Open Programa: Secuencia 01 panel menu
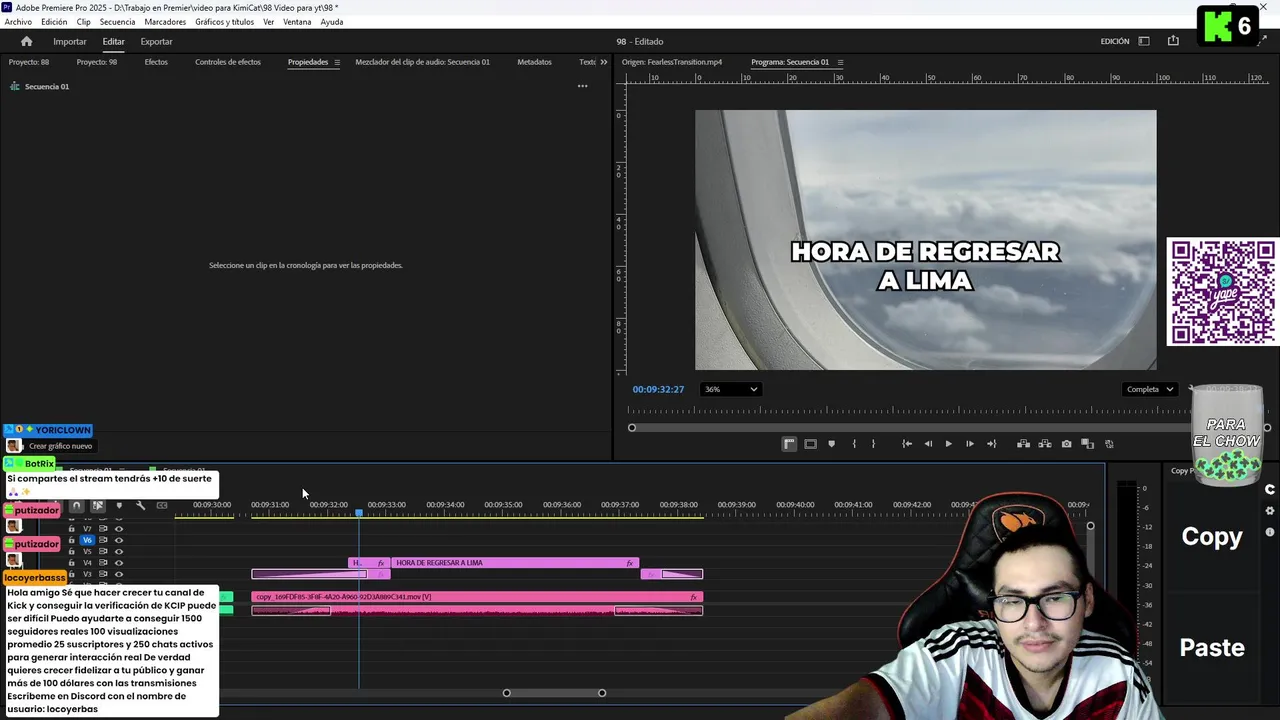This screenshot has height=720, width=1280. tap(840, 62)
